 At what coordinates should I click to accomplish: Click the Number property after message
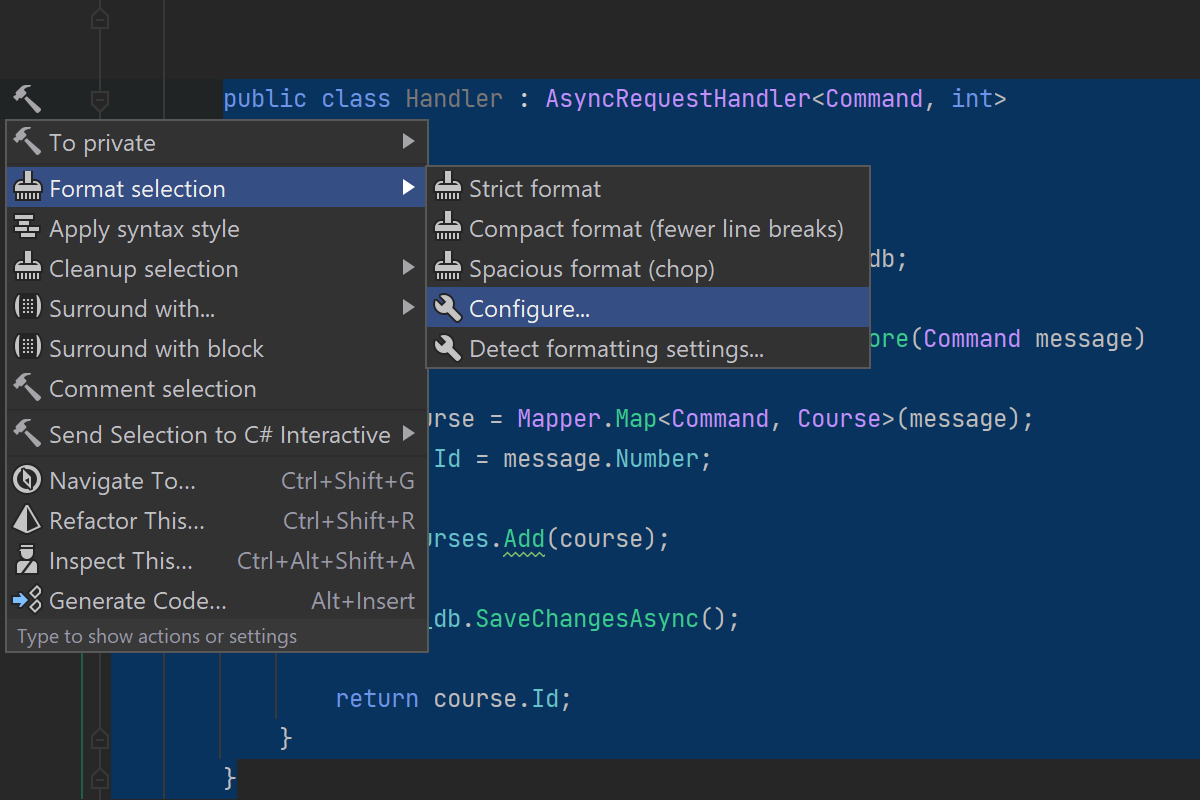[x=657, y=459]
